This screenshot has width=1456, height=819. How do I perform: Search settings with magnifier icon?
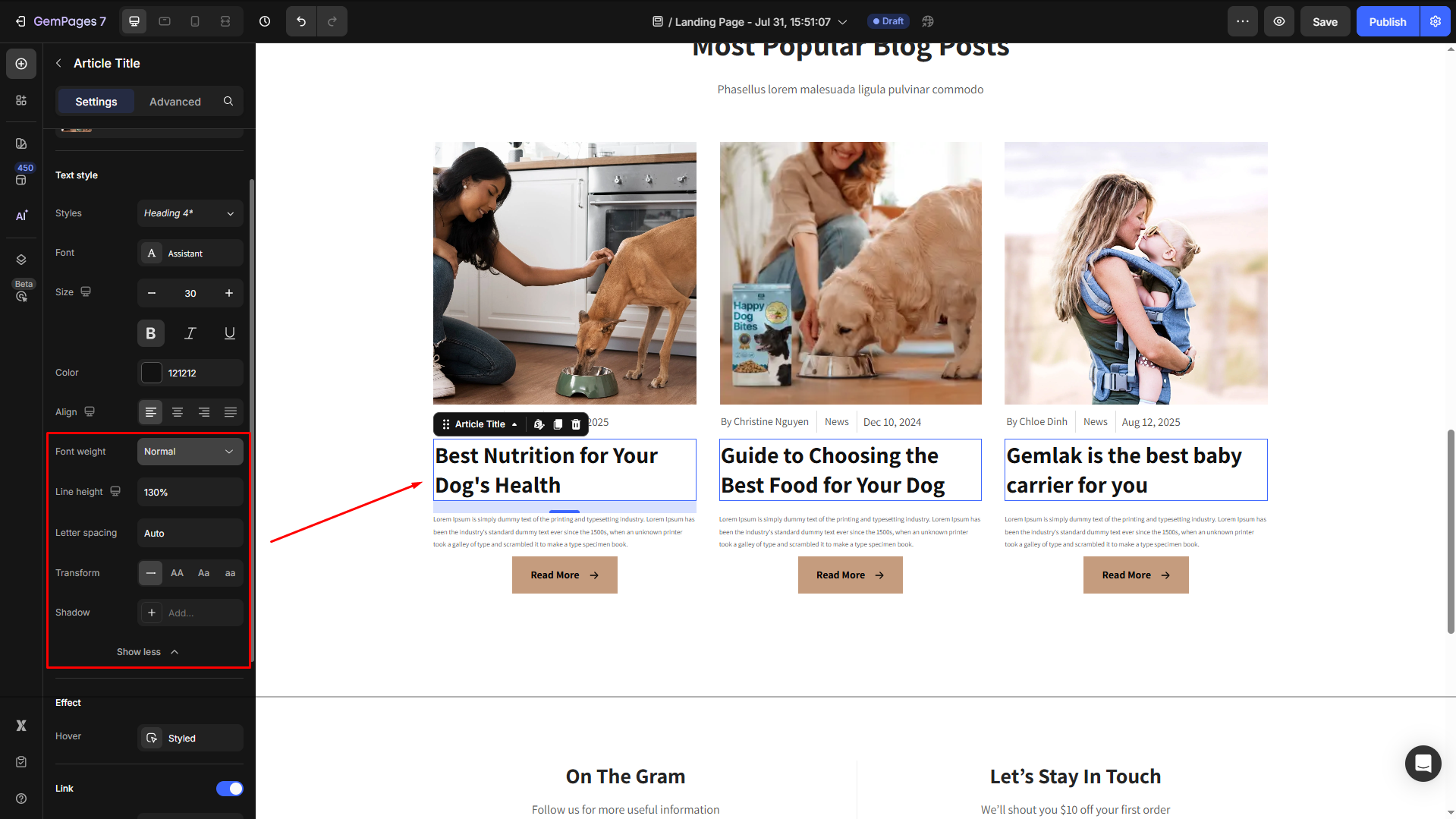tap(228, 101)
